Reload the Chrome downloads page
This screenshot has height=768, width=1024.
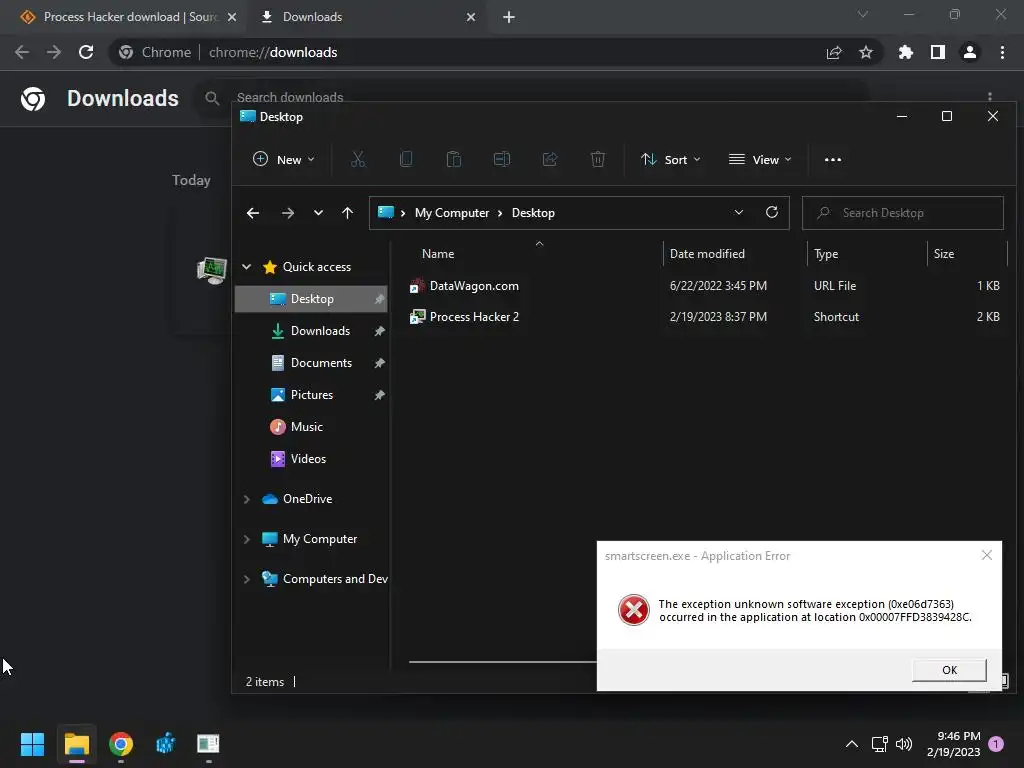pos(86,52)
